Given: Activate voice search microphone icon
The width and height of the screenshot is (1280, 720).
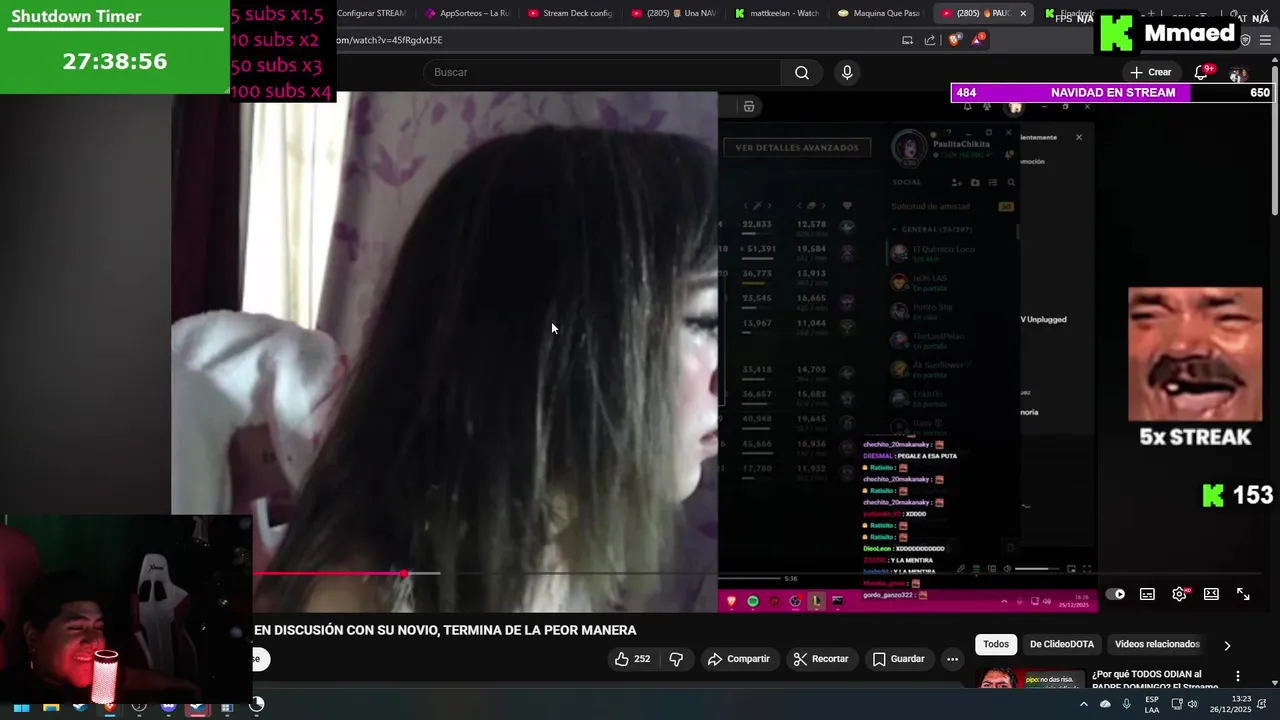Looking at the screenshot, I should coord(847,72).
